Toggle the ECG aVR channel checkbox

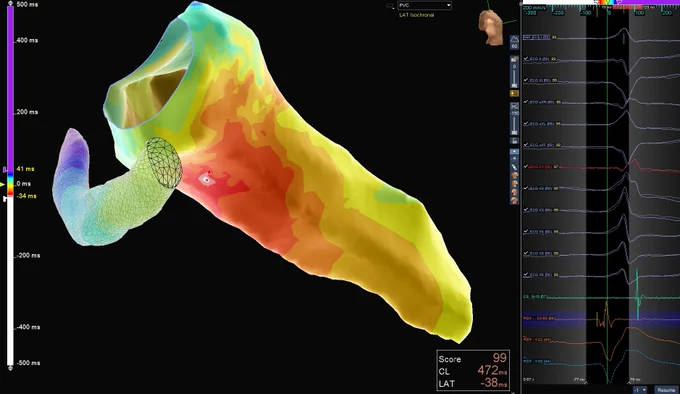[526, 102]
